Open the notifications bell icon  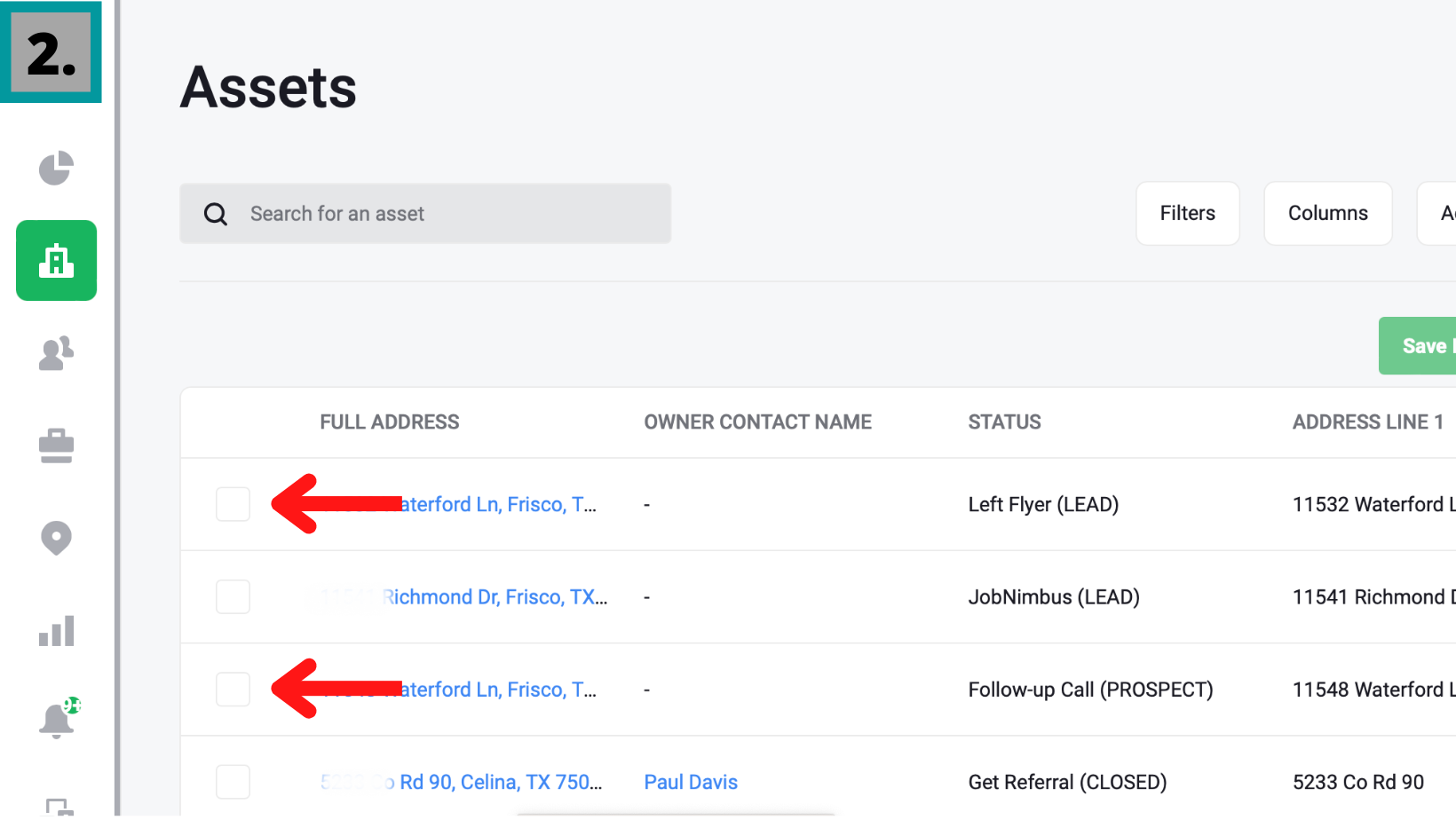coord(57,720)
